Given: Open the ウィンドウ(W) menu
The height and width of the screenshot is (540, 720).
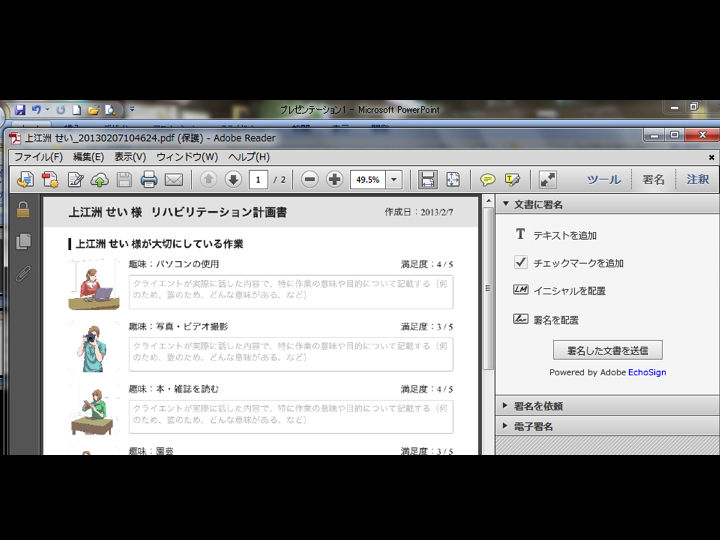Looking at the screenshot, I should [187, 157].
